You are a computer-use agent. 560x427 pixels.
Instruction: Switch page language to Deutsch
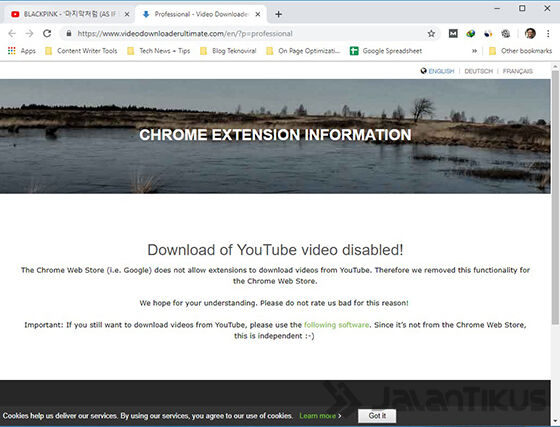pos(479,71)
